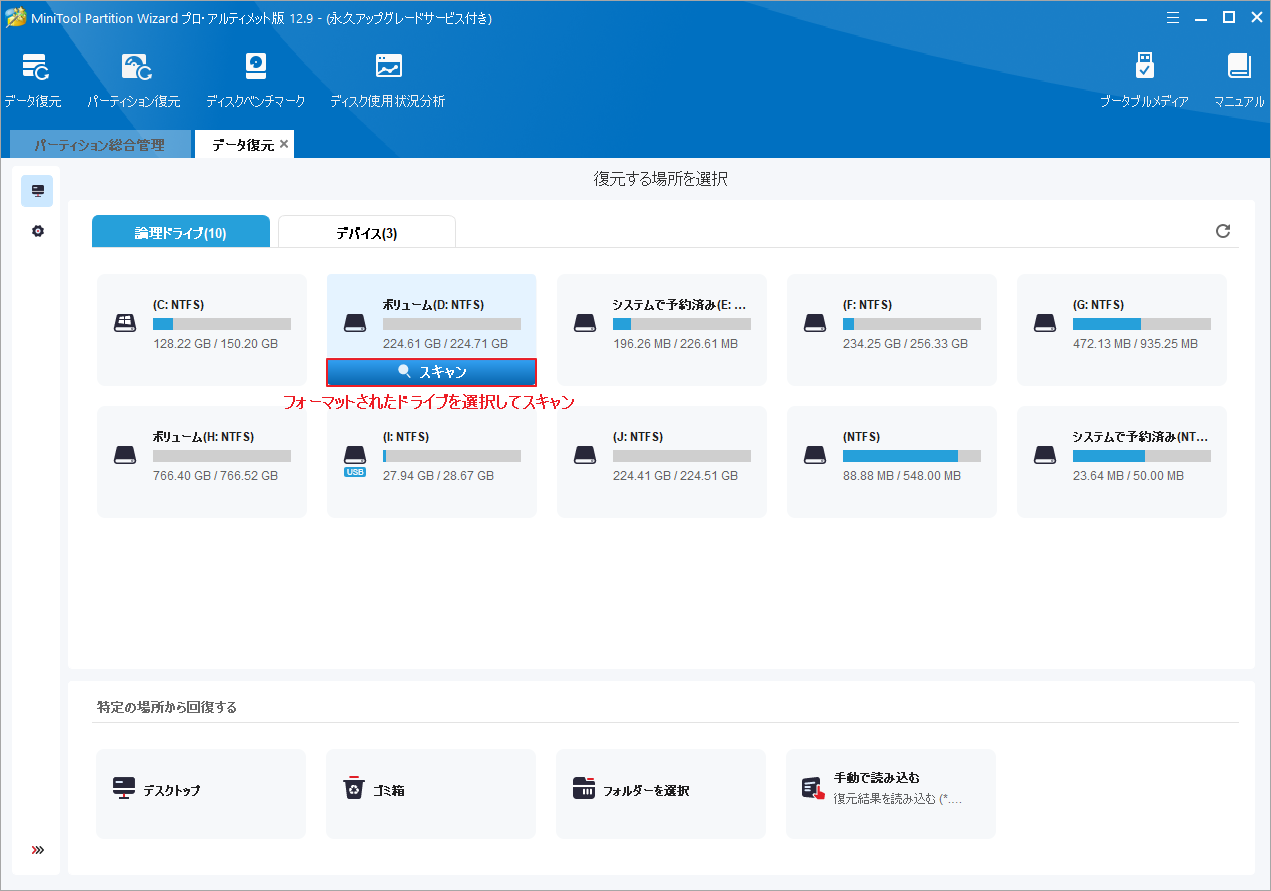Open the マニュアル book icon
Image resolution: width=1271 pixels, height=891 pixels.
(1239, 67)
